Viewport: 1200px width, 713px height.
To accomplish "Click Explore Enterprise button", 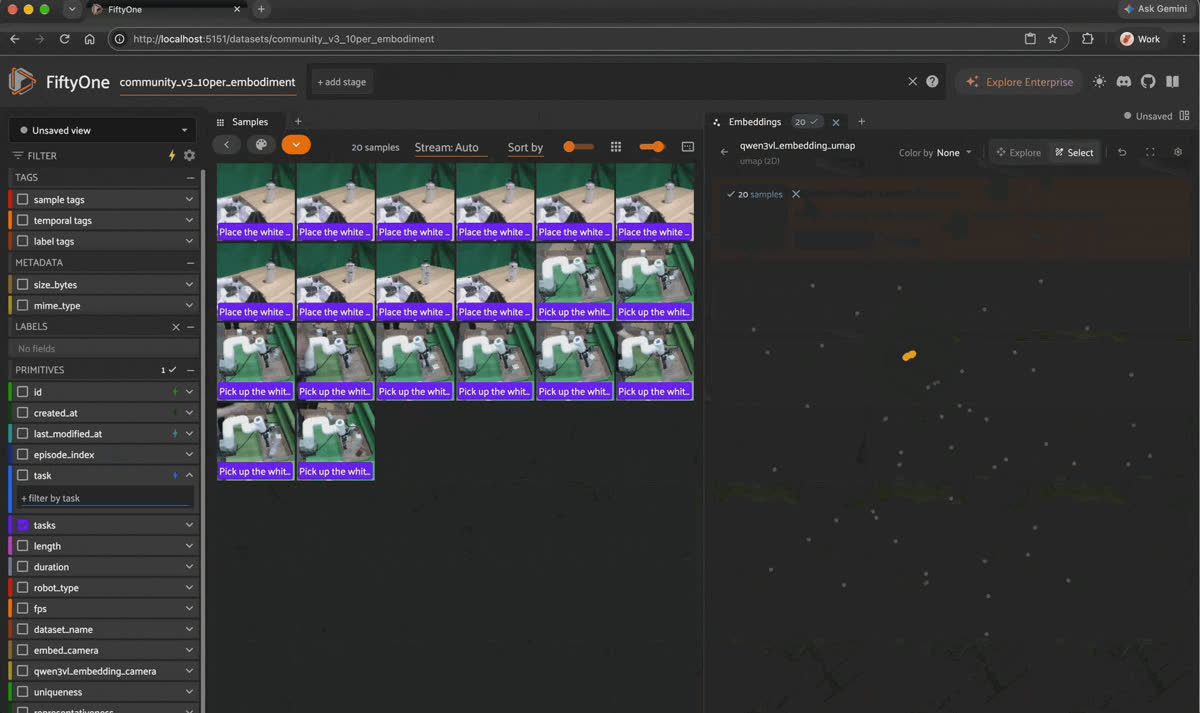I will coord(1019,82).
